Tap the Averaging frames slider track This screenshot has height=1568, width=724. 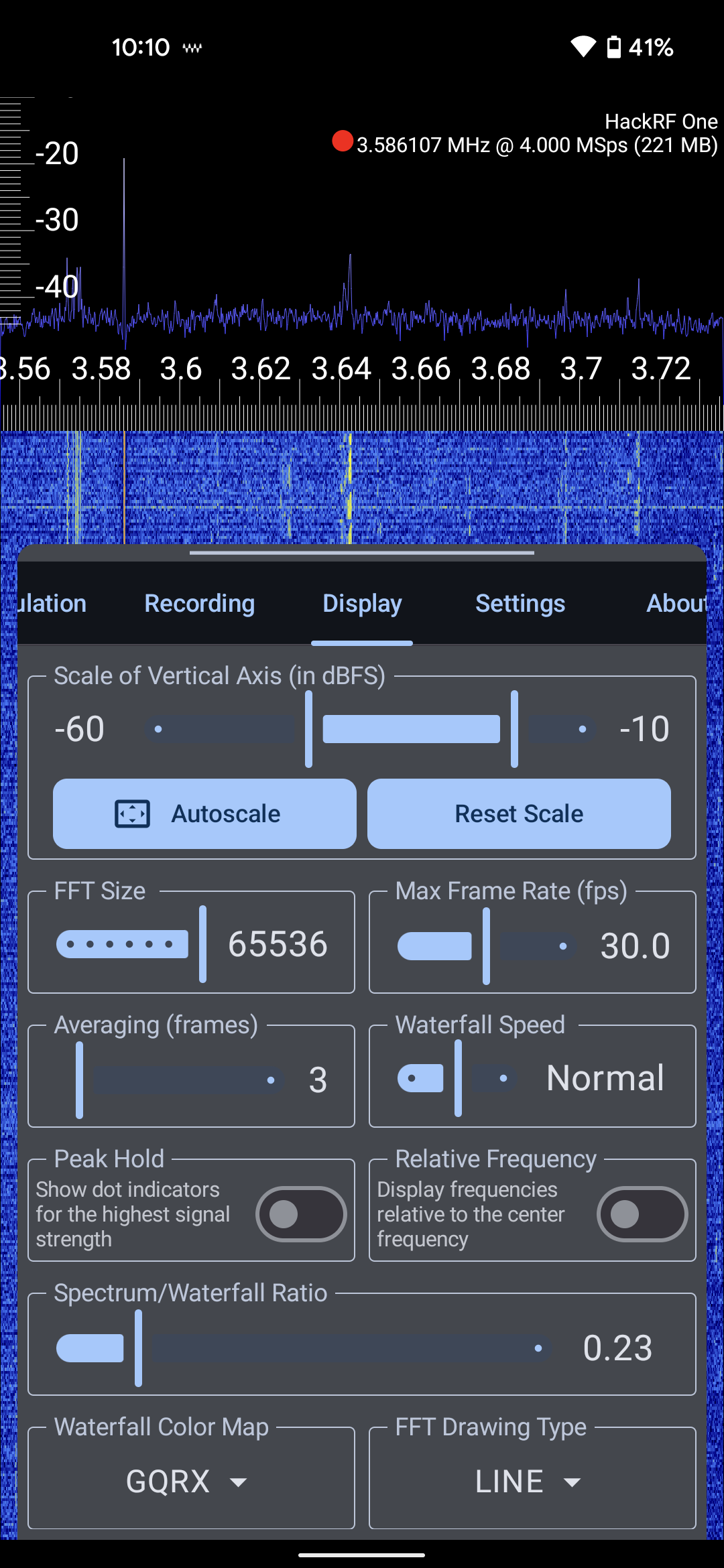pyautogui.click(x=188, y=1080)
